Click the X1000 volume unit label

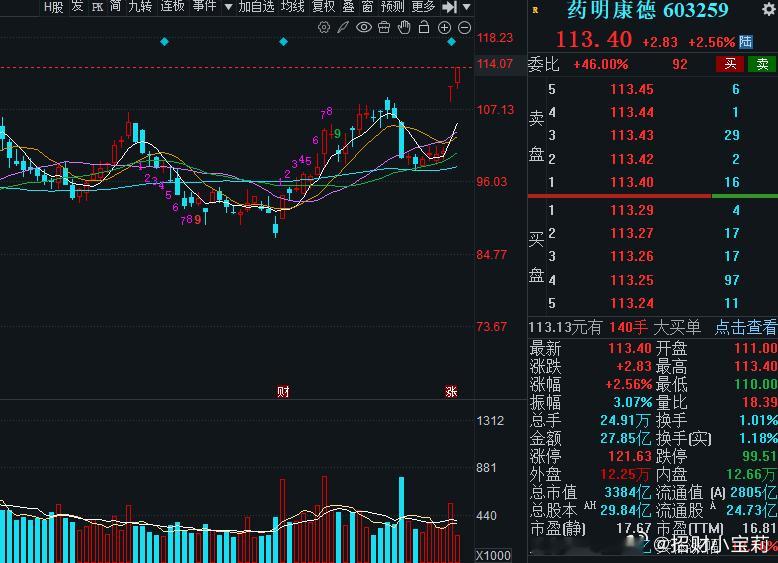point(493,556)
